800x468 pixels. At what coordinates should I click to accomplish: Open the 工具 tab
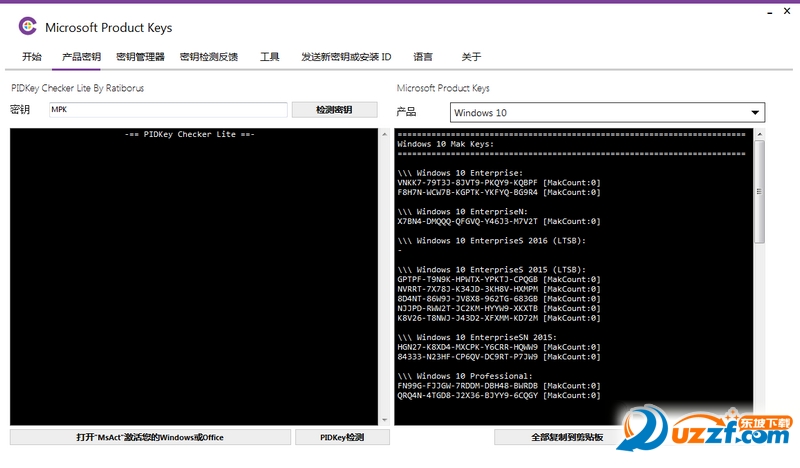(x=269, y=57)
